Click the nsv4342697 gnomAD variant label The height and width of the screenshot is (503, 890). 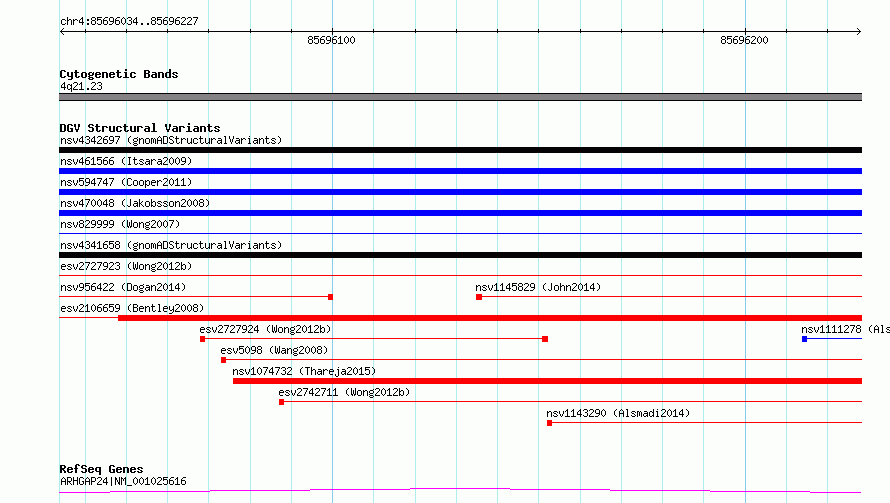click(171, 140)
